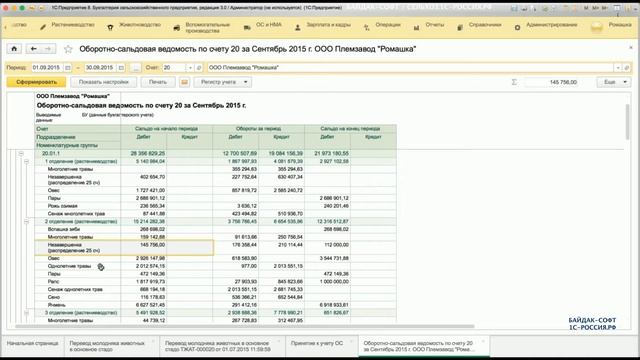The image size is (640, 360).
Task: Click the horizontal scrollbar of the report
Action: [245, 326]
